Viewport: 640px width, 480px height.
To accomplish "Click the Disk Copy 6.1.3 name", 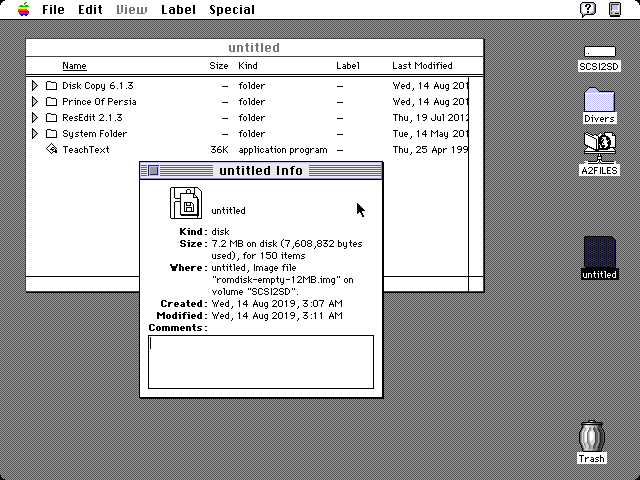I will click(98, 86).
